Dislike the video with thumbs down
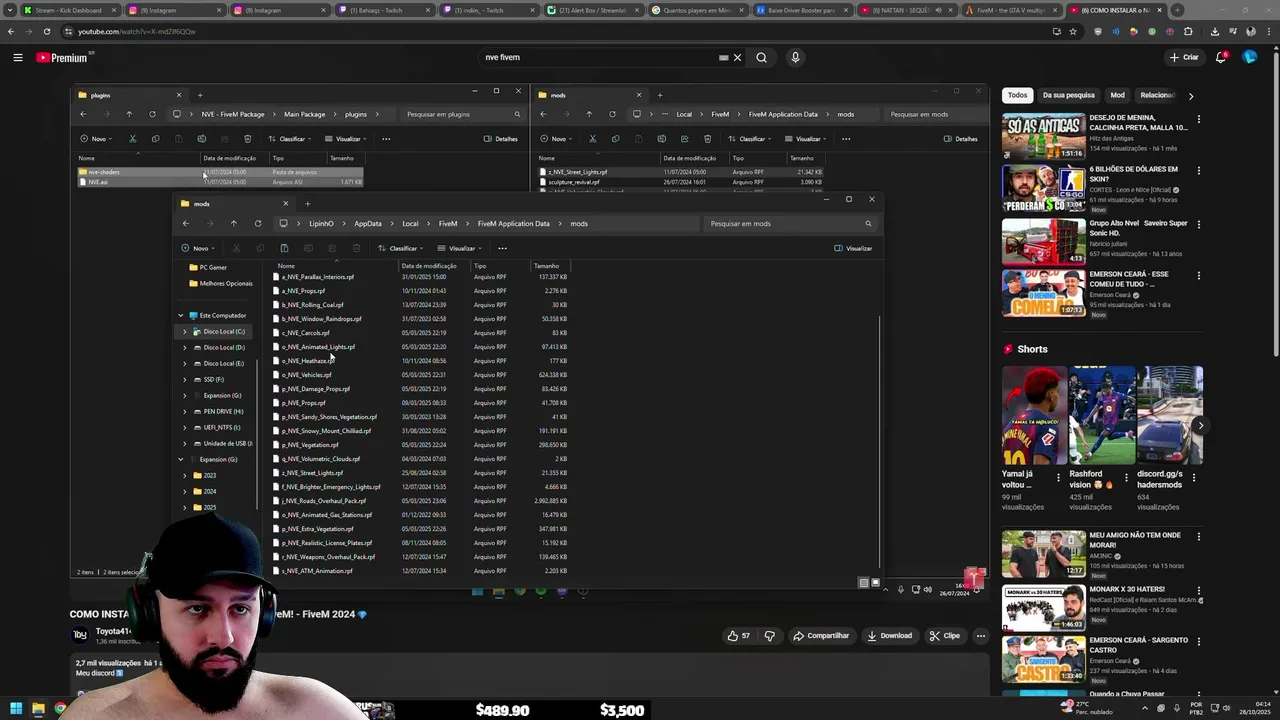1280x720 pixels. 769,635
